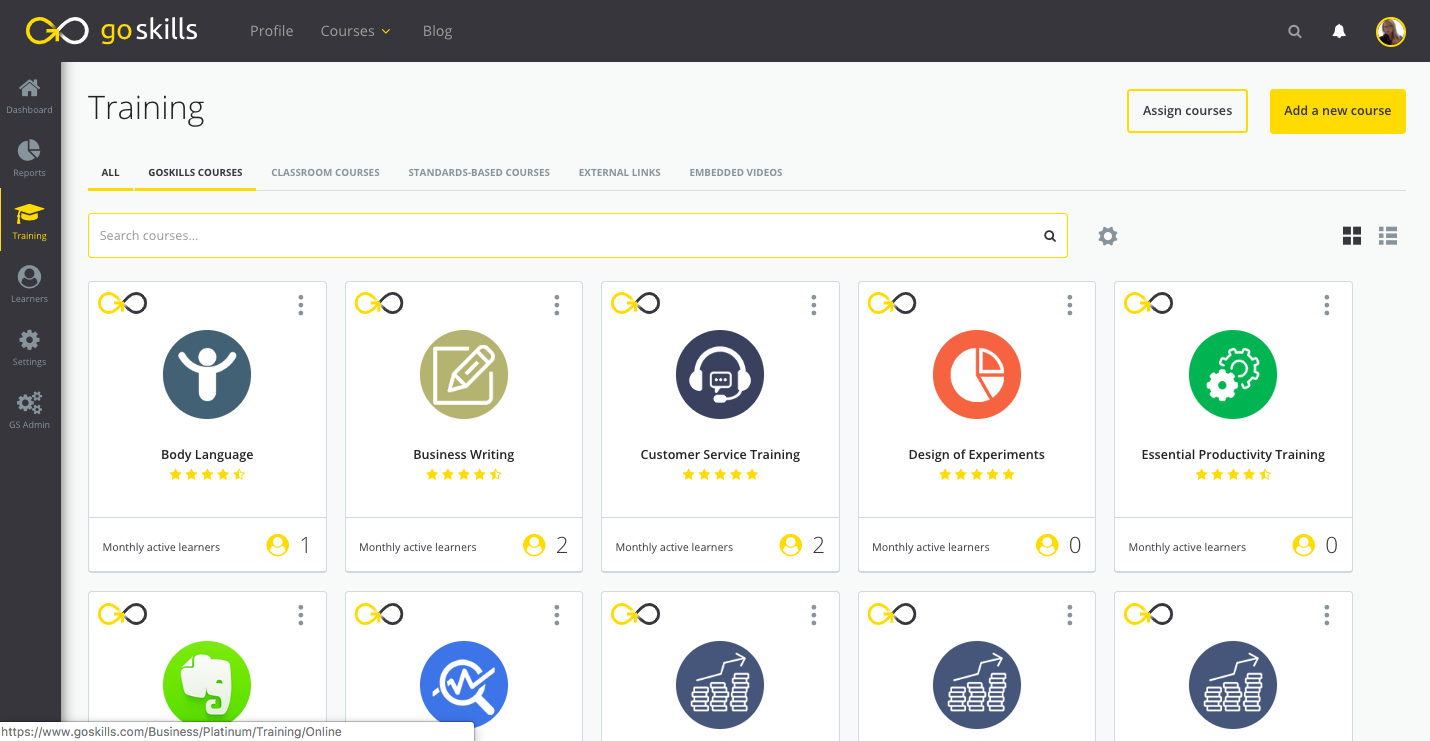Click Body Language star rating
Viewport: 1430px width, 741px height.
tap(207, 475)
